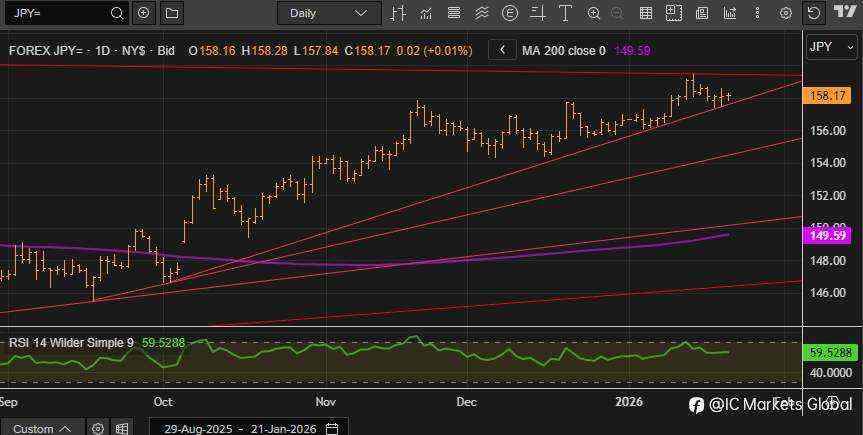Click the H158.28 high value in legend
Viewport: 863px width, 435px height.
pyautogui.click(x=265, y=51)
